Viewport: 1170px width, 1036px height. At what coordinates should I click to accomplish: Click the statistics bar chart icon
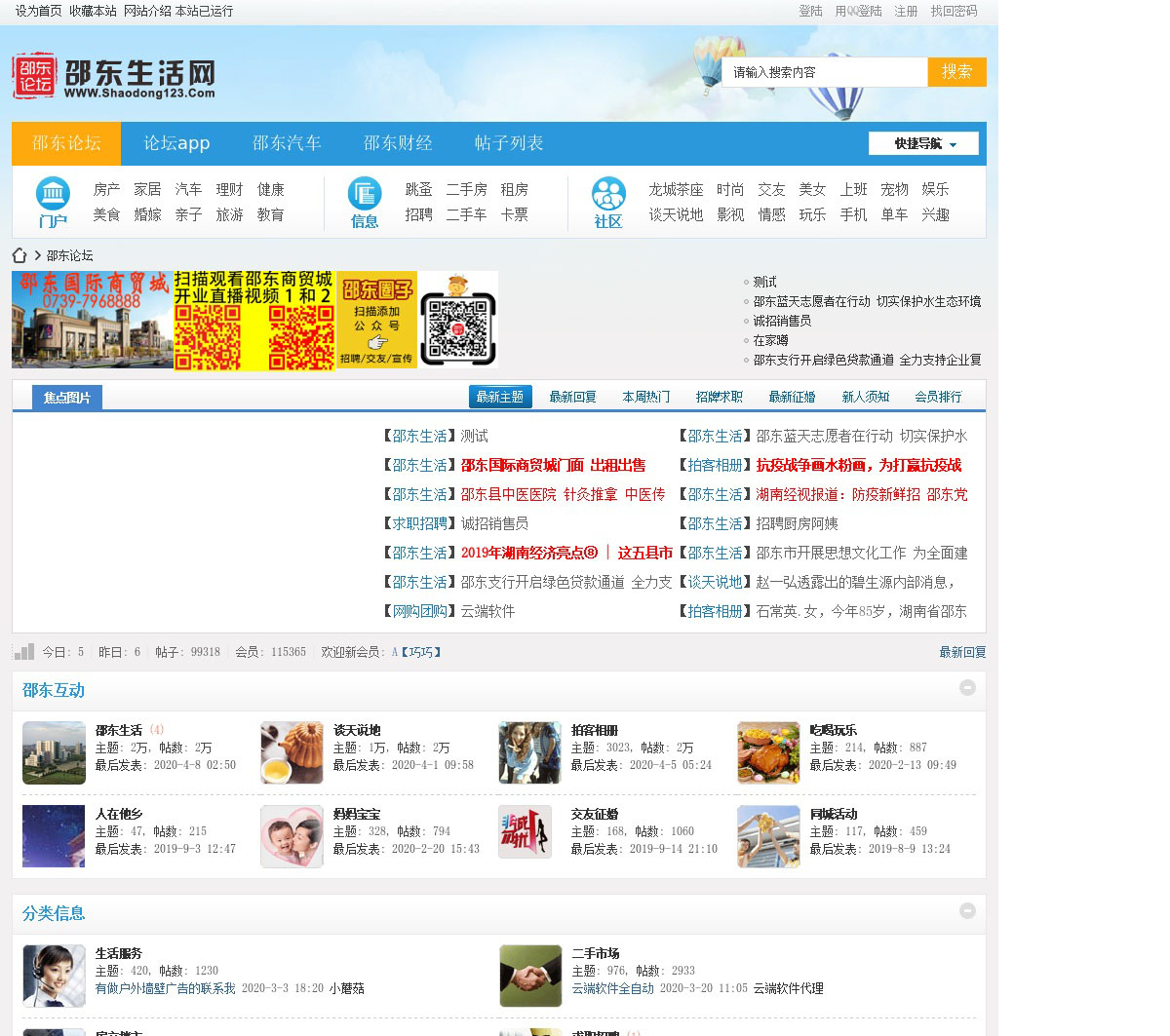24,651
